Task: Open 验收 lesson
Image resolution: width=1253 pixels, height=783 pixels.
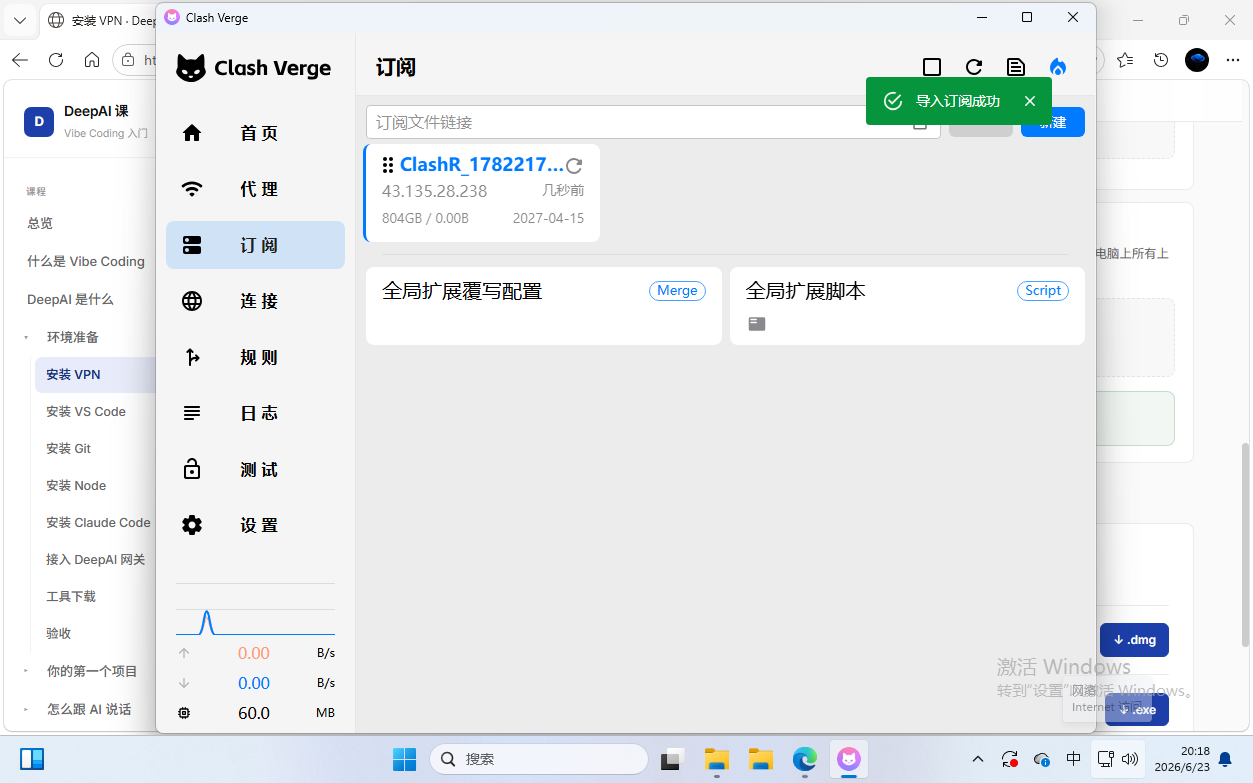Action: (59, 633)
